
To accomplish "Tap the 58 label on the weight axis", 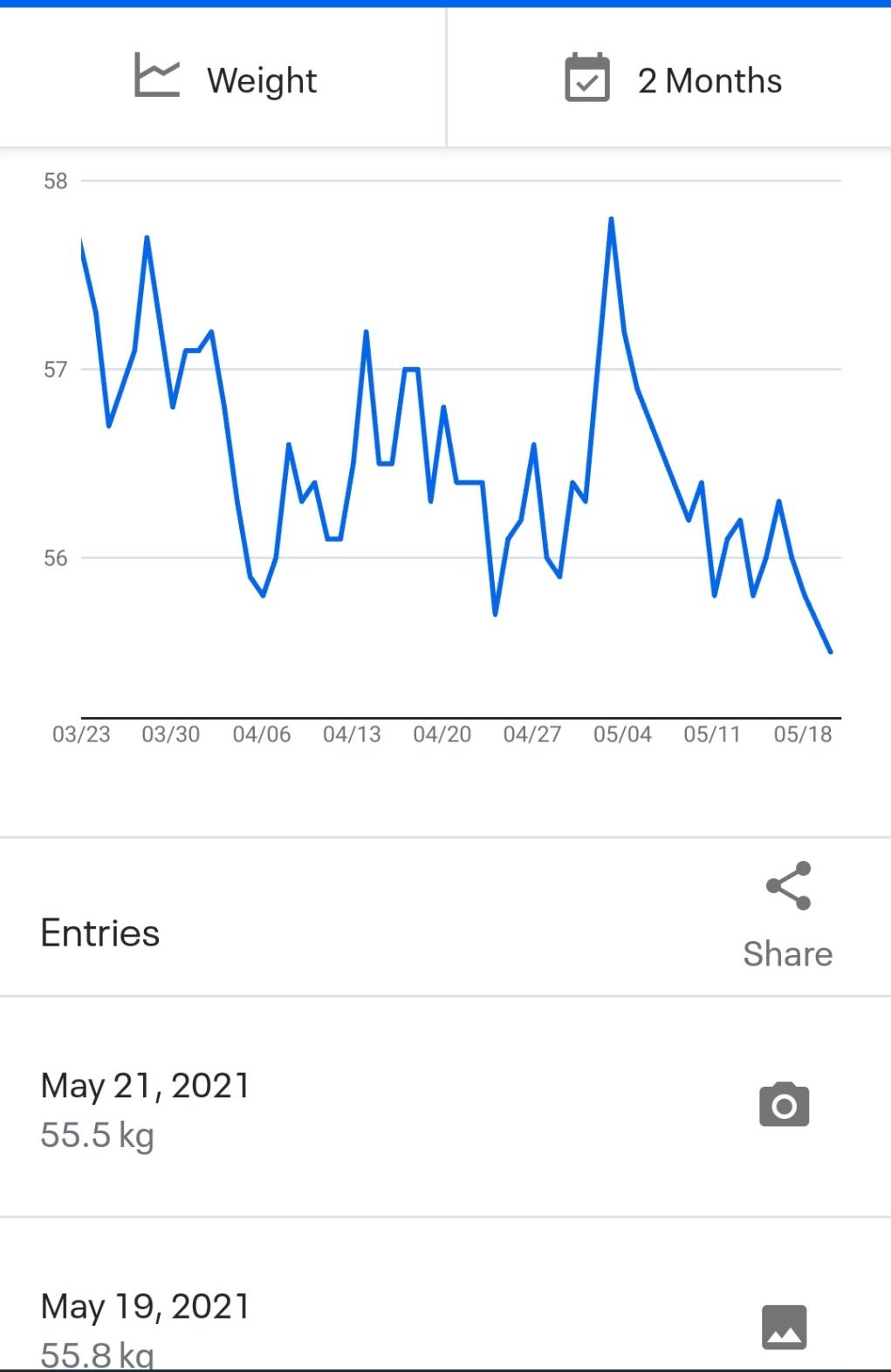I will click(55, 181).
